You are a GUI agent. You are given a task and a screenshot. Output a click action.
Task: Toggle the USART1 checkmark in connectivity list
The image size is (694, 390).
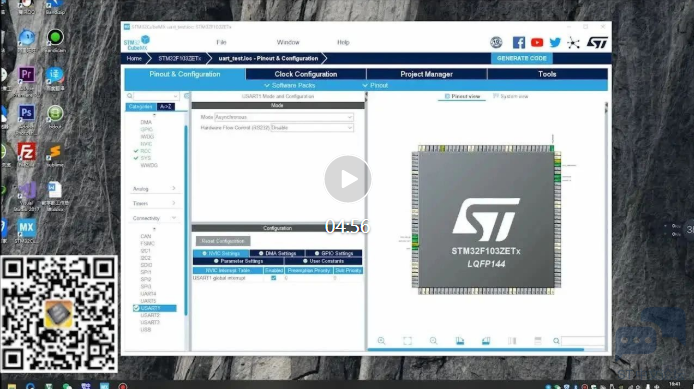click(x=136, y=308)
